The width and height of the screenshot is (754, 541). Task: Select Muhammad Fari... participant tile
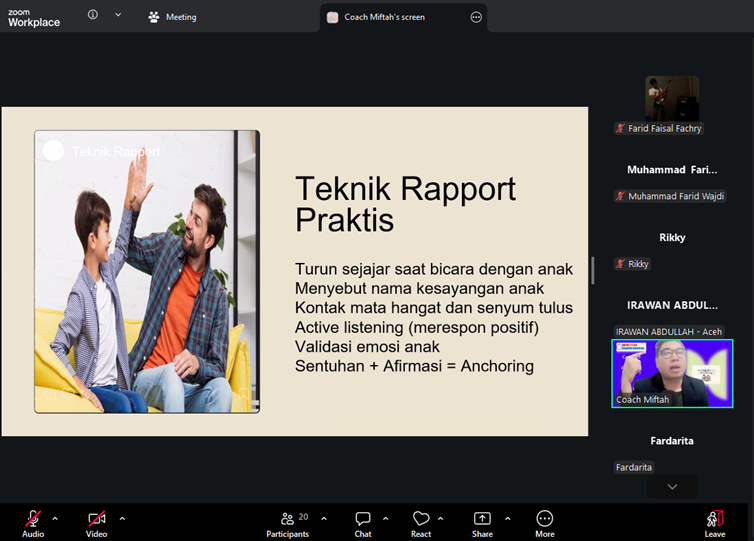[672, 170]
